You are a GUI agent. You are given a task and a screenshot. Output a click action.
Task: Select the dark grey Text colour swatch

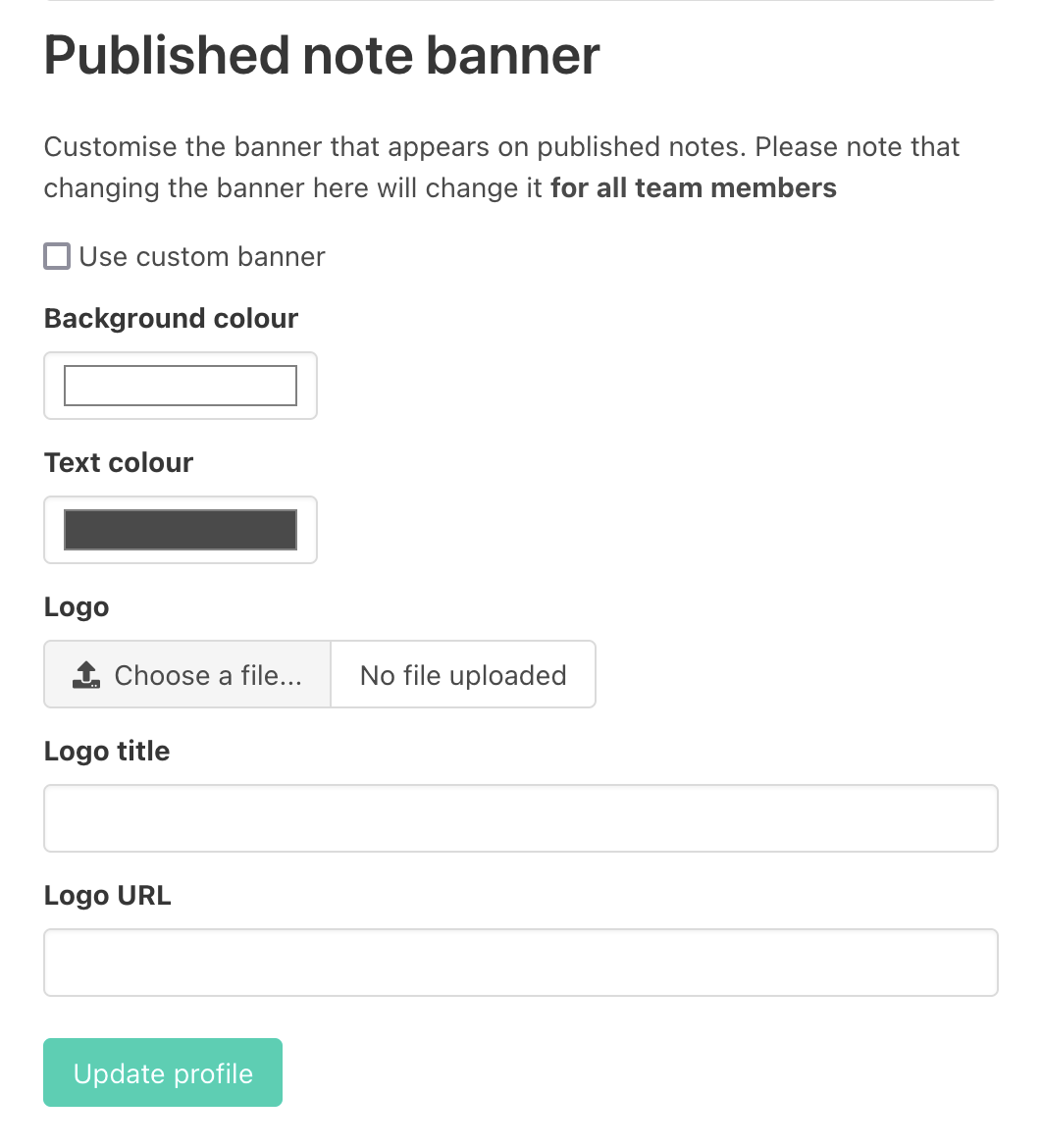tap(180, 530)
